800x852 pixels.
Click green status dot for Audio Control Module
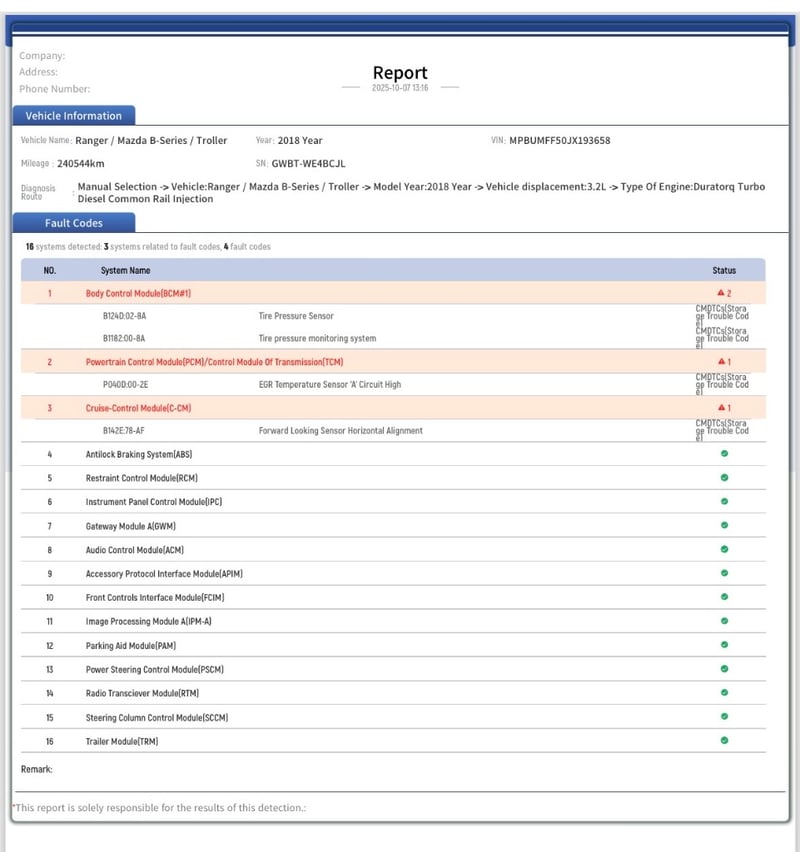coord(724,549)
